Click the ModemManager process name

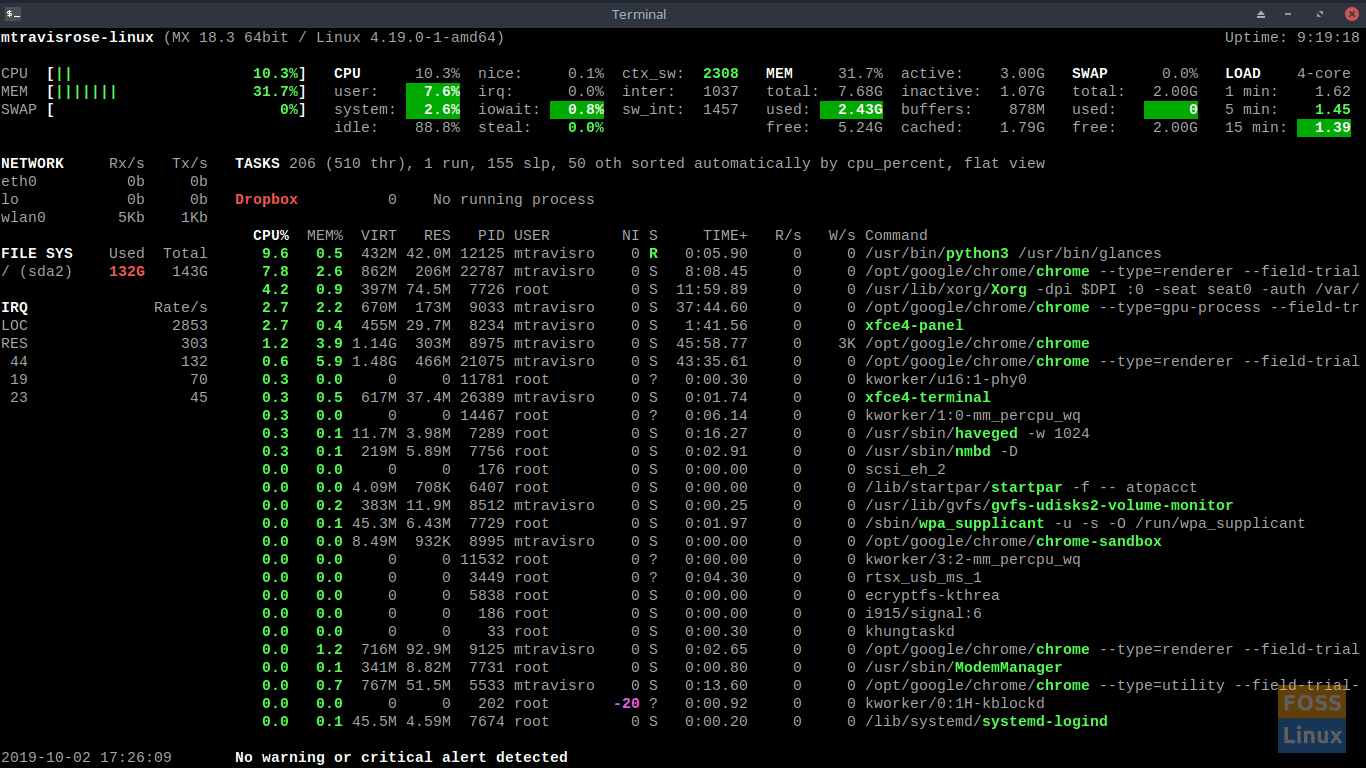(x=1008, y=668)
